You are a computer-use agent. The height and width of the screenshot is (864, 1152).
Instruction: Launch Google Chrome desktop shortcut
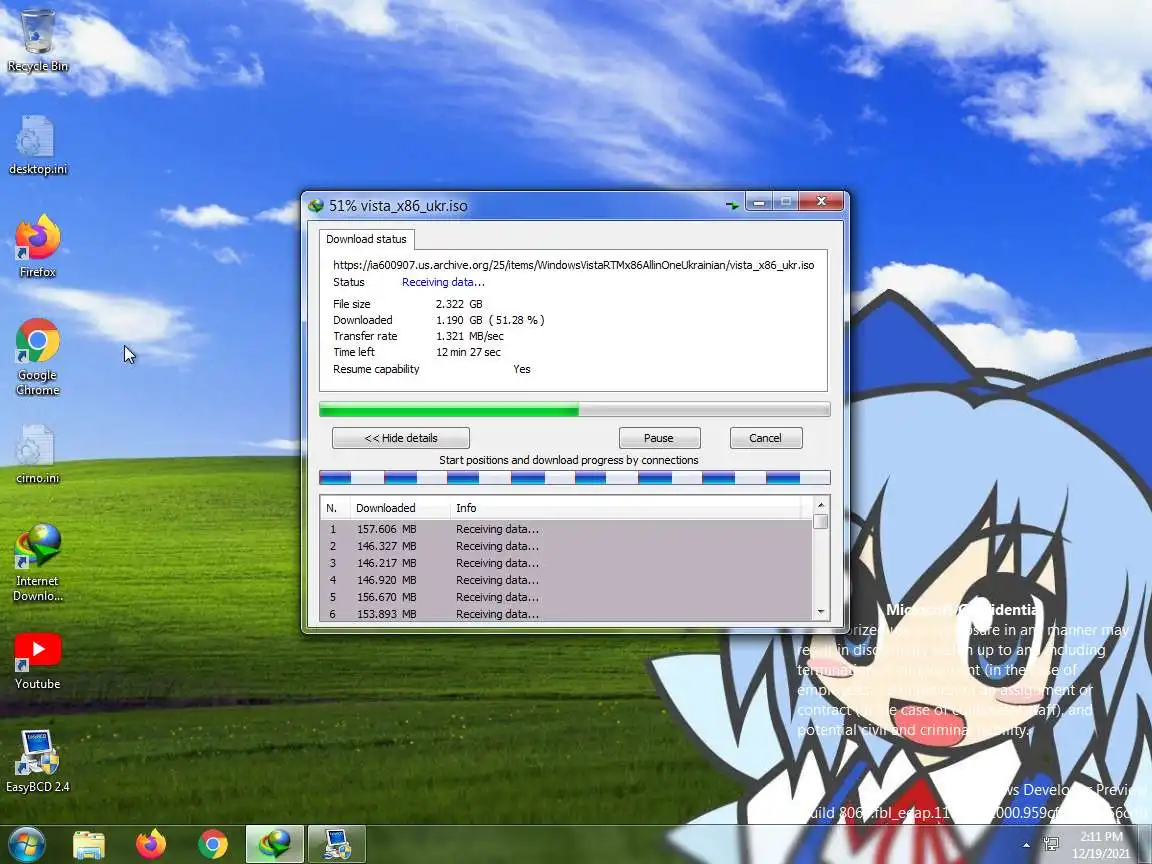click(x=37, y=357)
